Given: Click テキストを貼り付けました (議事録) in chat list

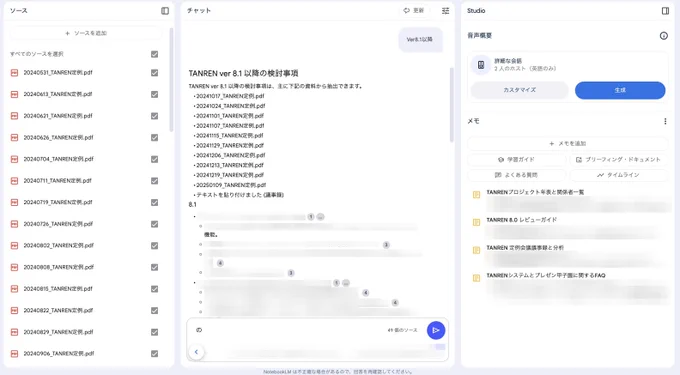Looking at the screenshot, I should (240, 195).
